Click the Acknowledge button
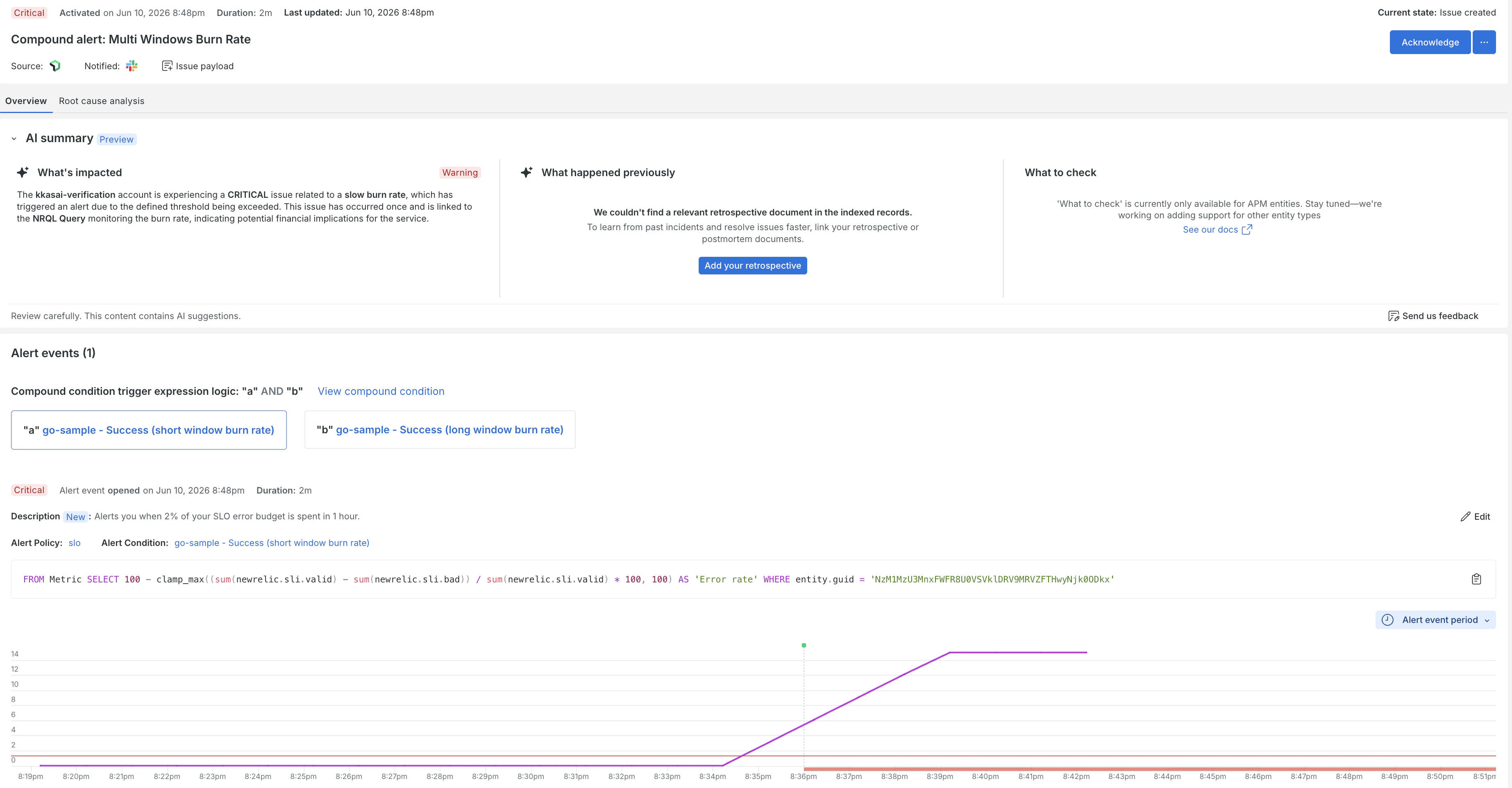This screenshot has height=788, width=1512. pos(1429,42)
